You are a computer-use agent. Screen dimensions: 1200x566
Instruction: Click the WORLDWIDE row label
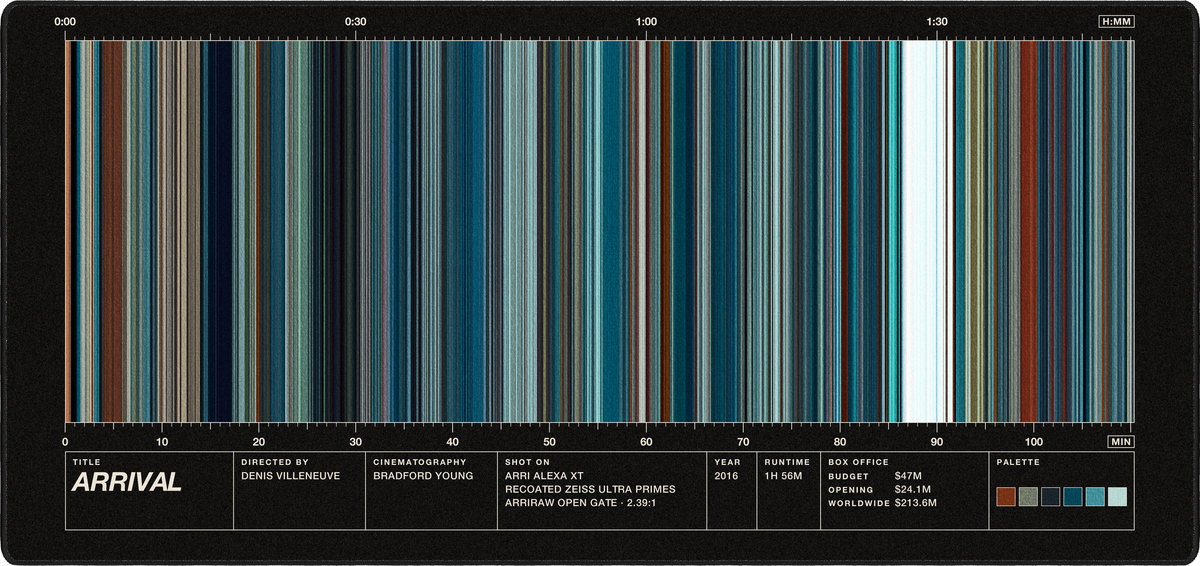pos(859,504)
